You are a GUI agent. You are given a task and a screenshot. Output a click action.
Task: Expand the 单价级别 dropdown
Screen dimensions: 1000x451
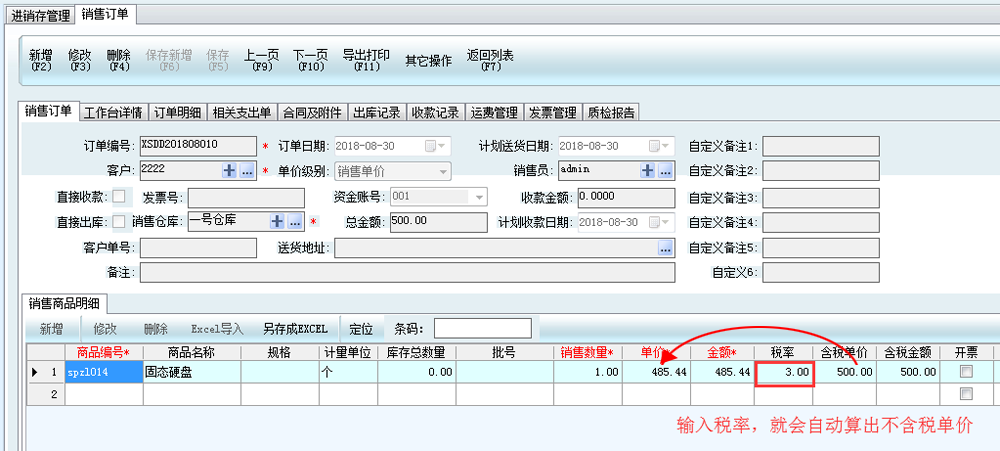coord(443,171)
